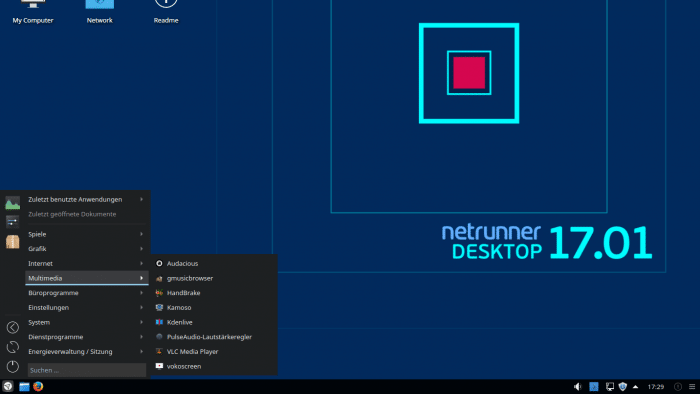Expand Zuletzt benutzte Anwendungen category
The height and width of the screenshot is (394, 700).
point(87,199)
